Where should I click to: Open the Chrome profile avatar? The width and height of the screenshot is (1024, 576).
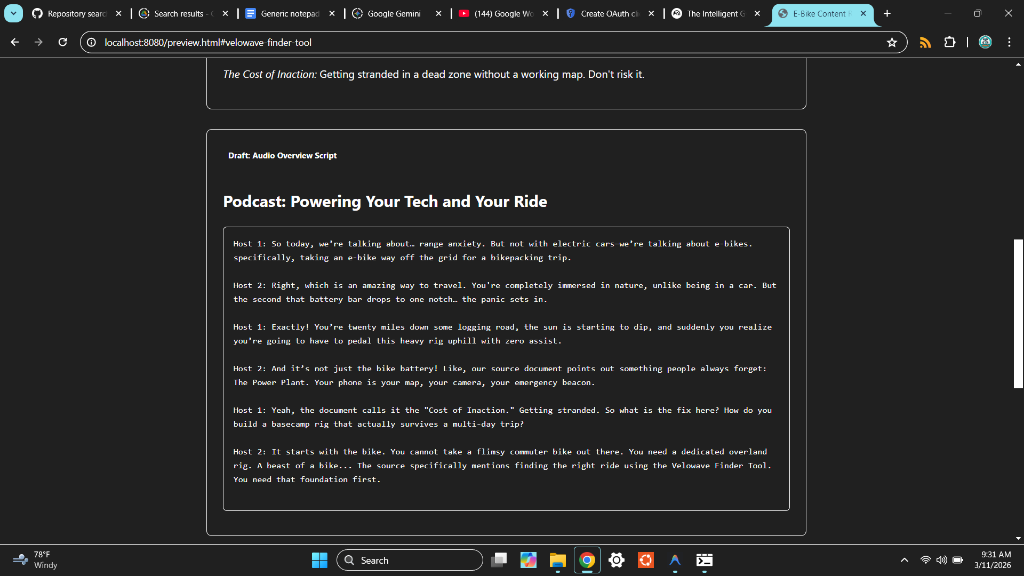984,42
